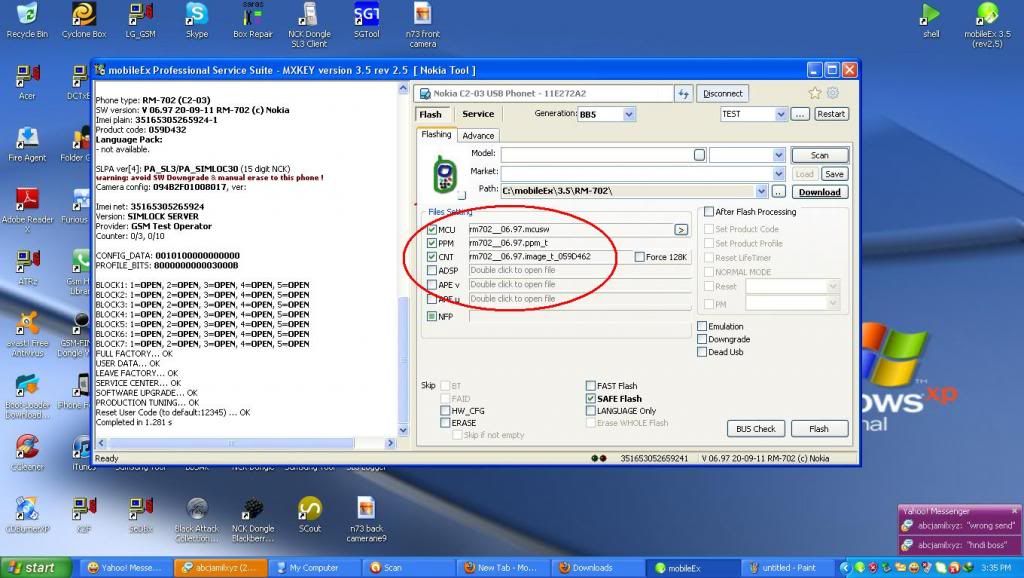Click the Disconnect button
This screenshot has height=578, width=1024.
[x=722, y=93]
